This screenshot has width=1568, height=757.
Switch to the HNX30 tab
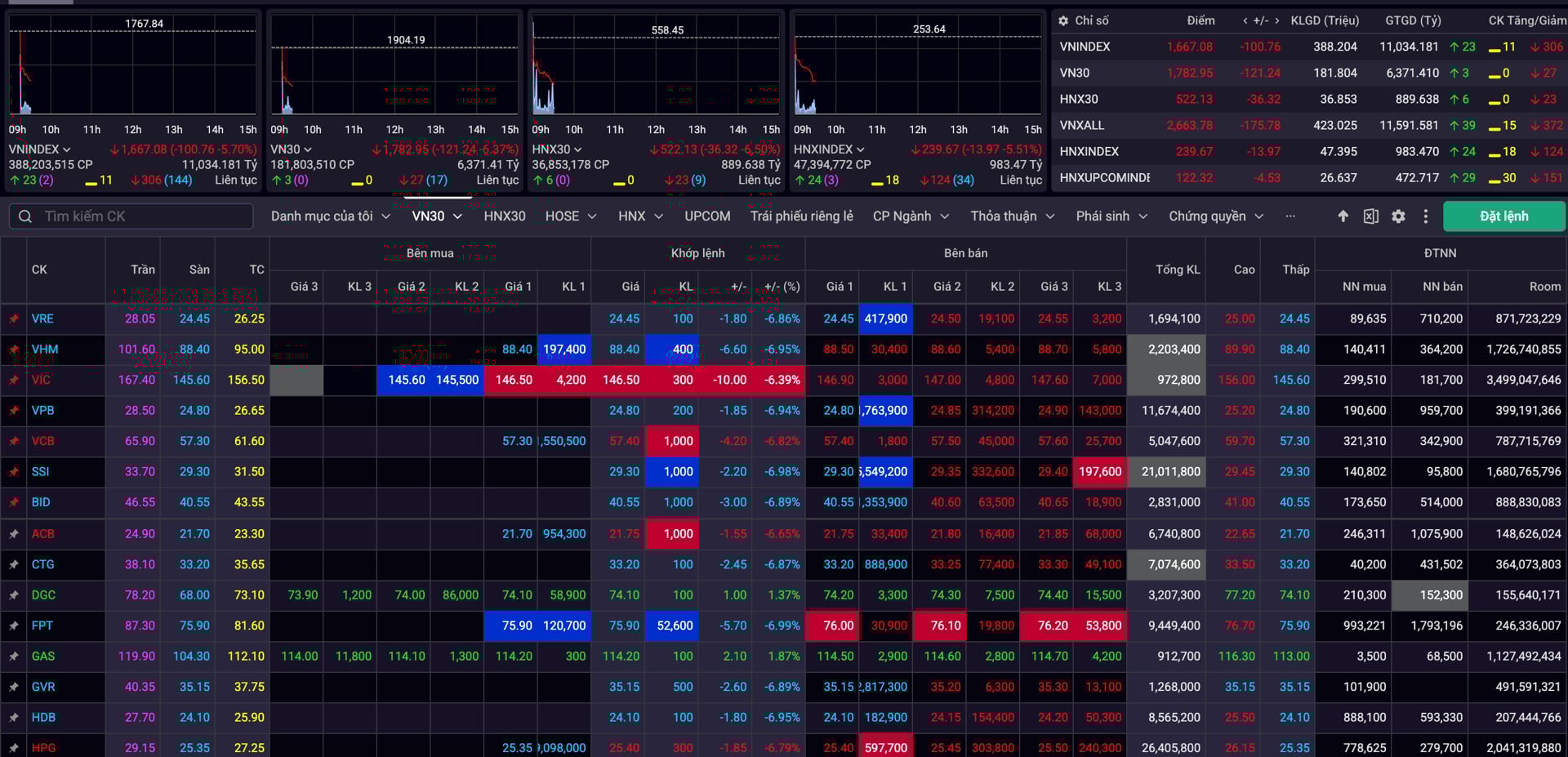(504, 216)
